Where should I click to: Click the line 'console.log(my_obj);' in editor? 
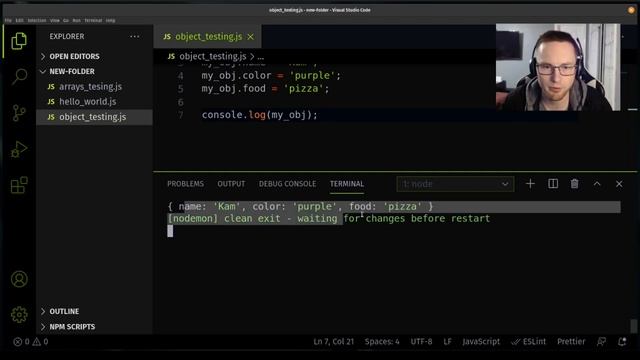(259, 115)
